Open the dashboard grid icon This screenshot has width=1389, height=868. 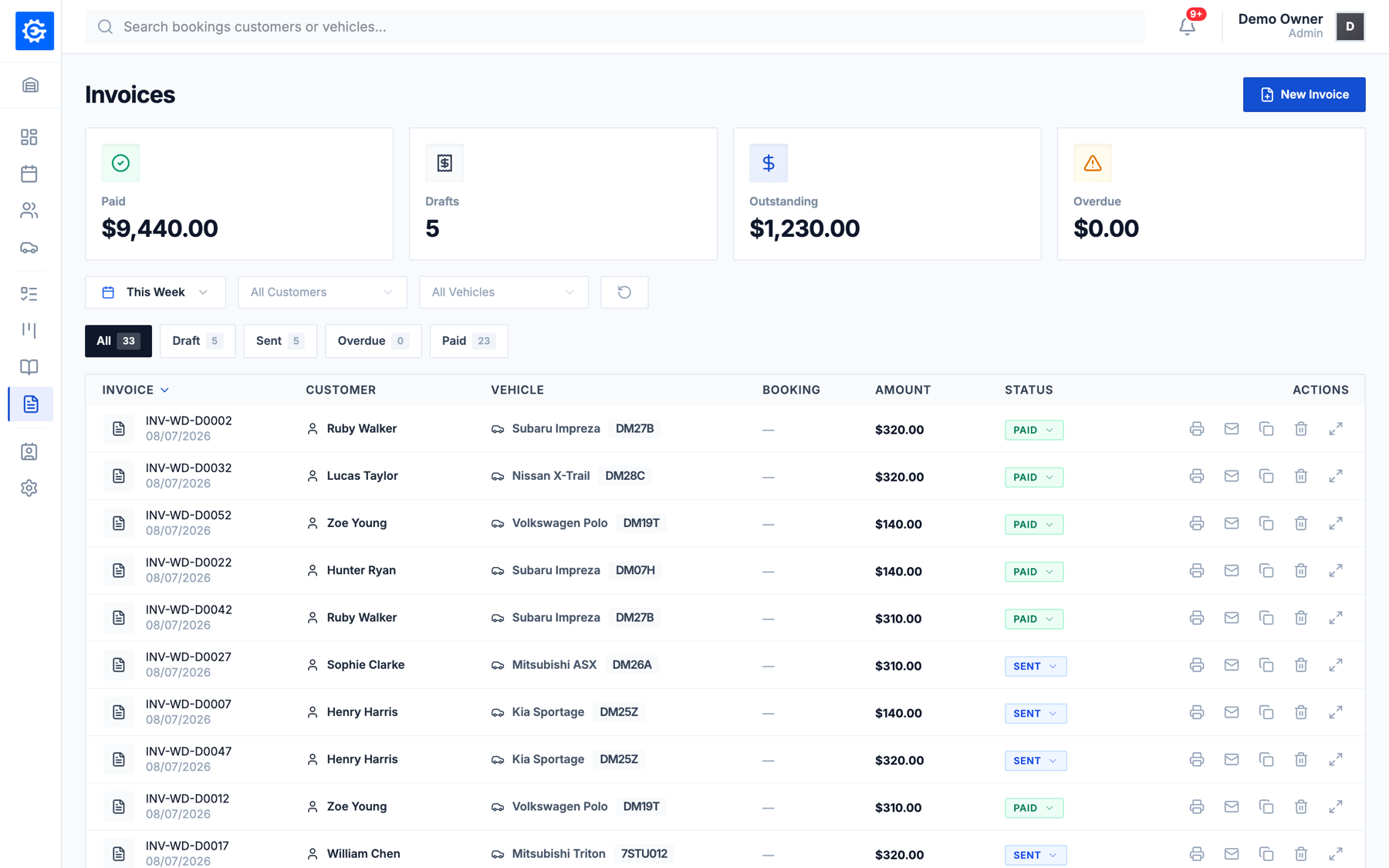(29, 137)
